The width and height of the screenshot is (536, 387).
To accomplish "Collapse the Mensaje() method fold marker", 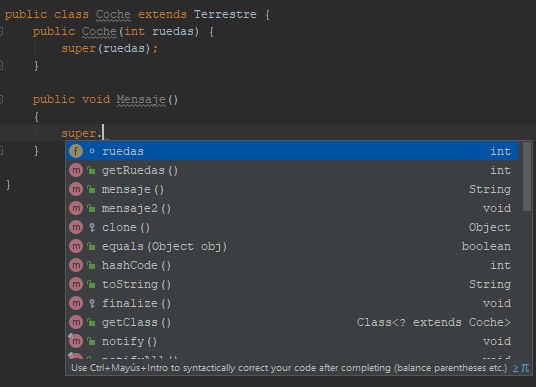I will (1, 99).
